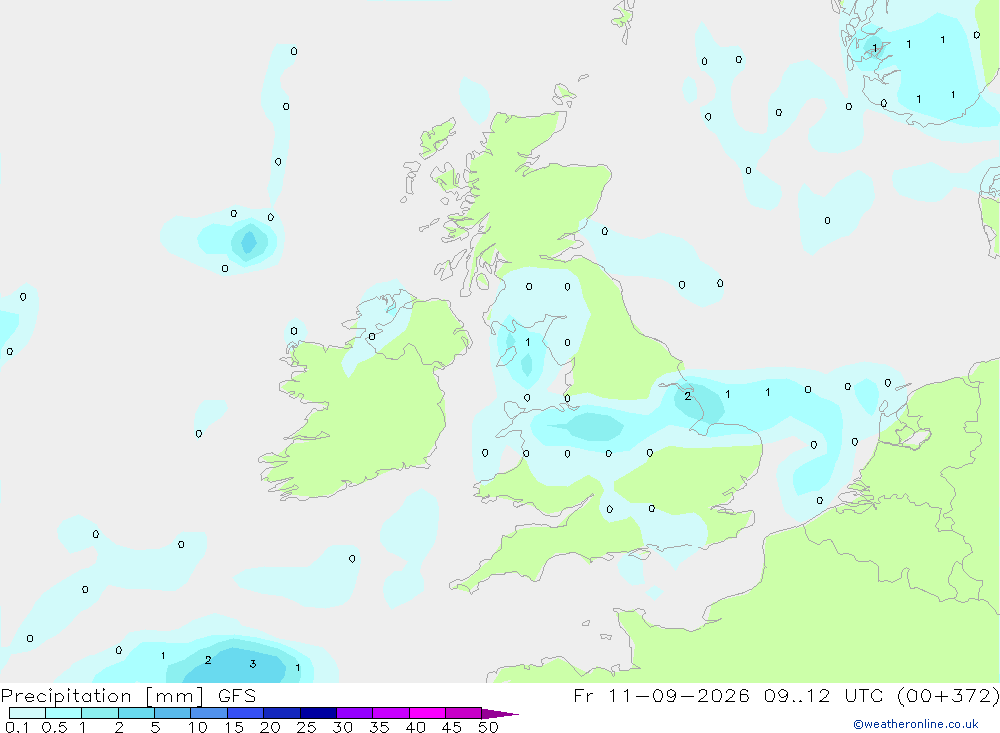
Task: Click the '0.1' legend scale label
Action: click(x=17, y=727)
